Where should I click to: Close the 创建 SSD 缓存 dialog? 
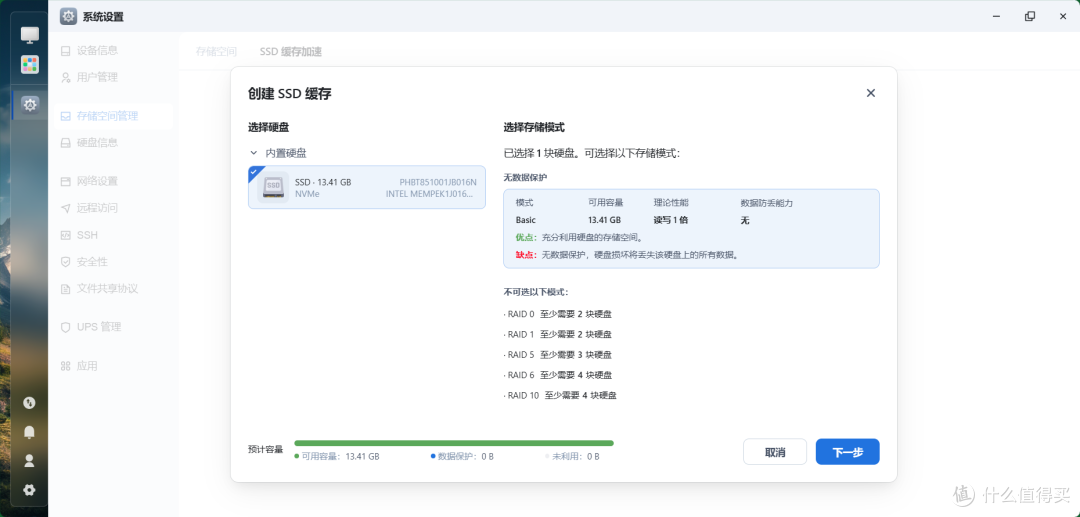(871, 93)
